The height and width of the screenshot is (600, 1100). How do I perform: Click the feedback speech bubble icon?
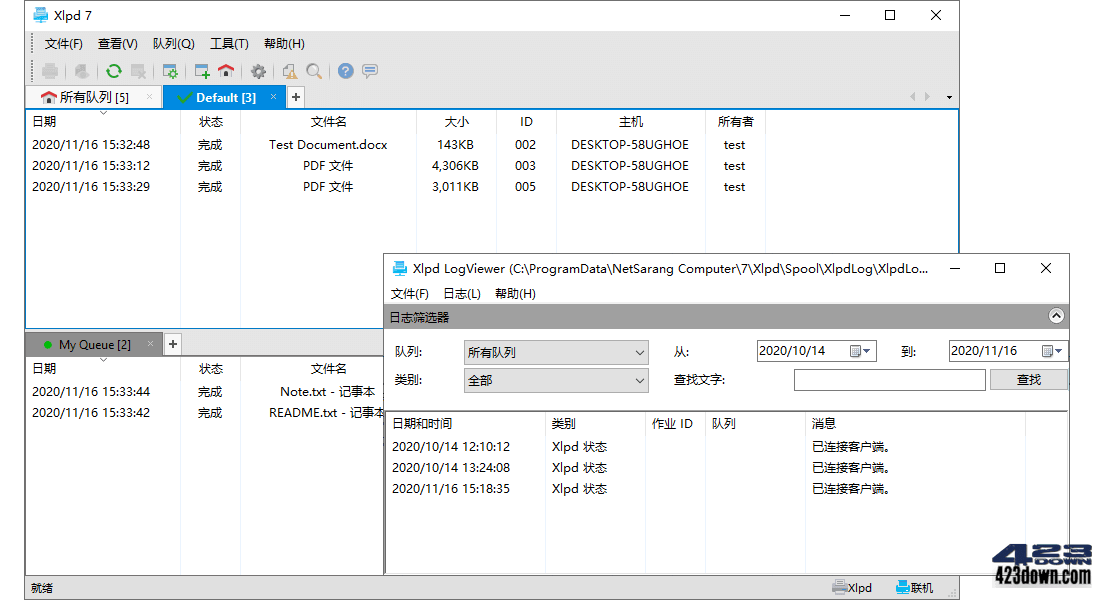click(x=371, y=70)
